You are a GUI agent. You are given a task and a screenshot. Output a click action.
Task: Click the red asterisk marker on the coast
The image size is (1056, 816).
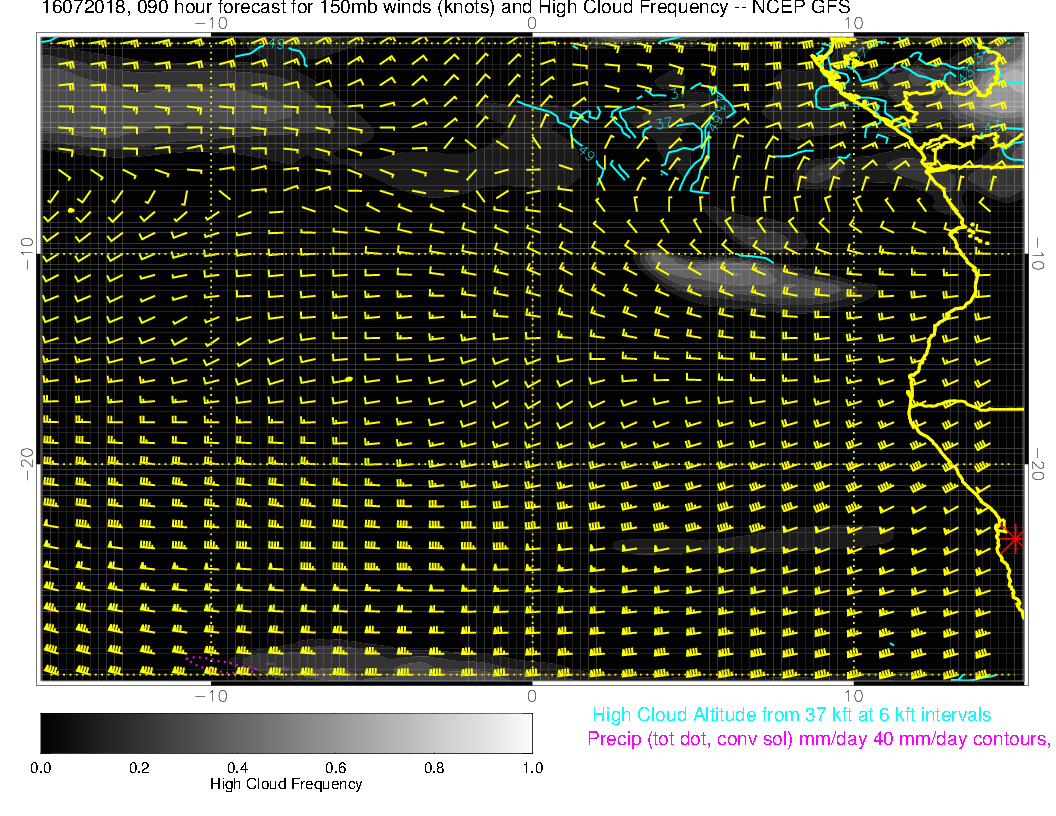pos(1014,539)
